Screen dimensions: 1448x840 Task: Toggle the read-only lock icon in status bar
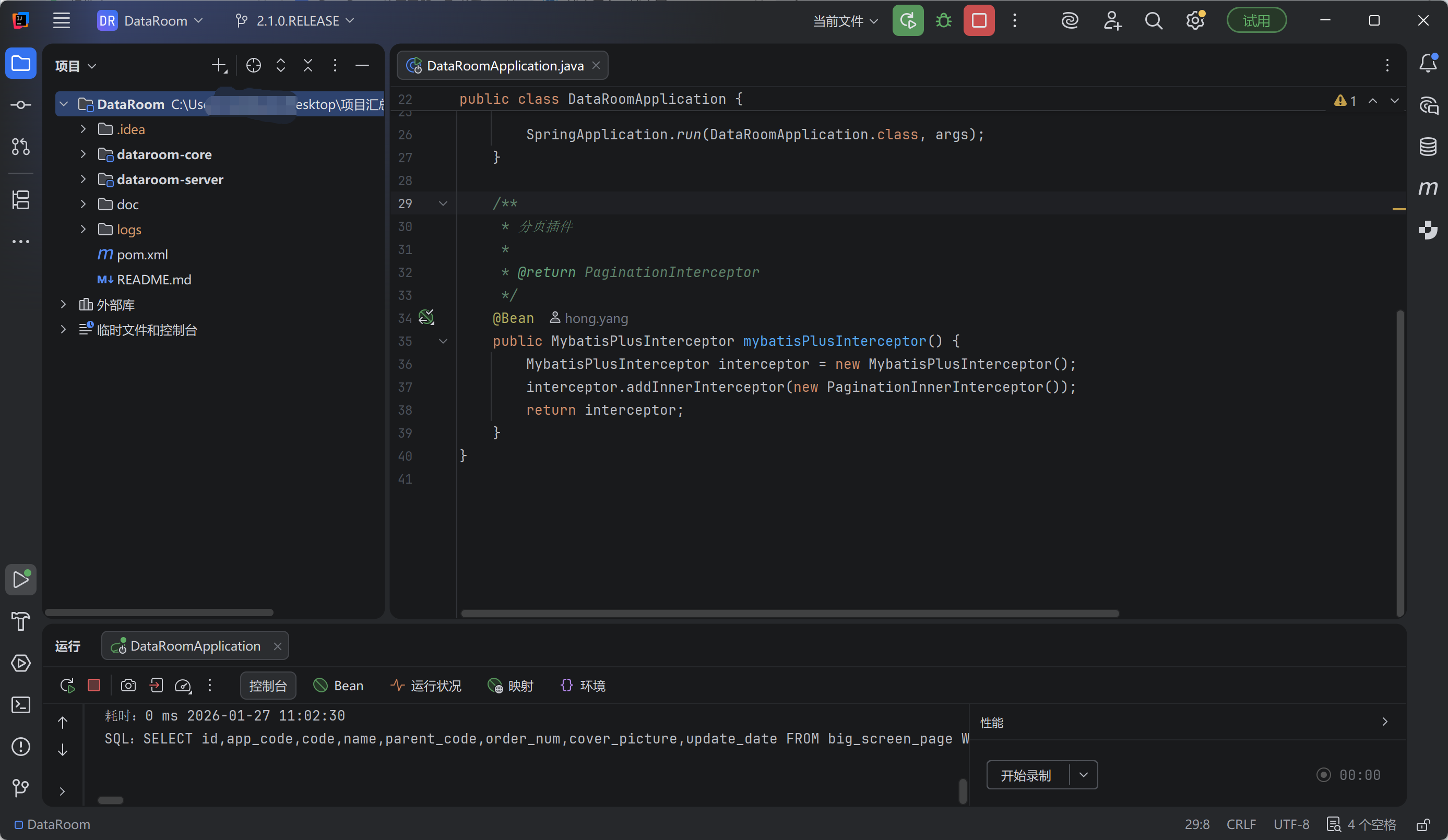(x=1423, y=824)
